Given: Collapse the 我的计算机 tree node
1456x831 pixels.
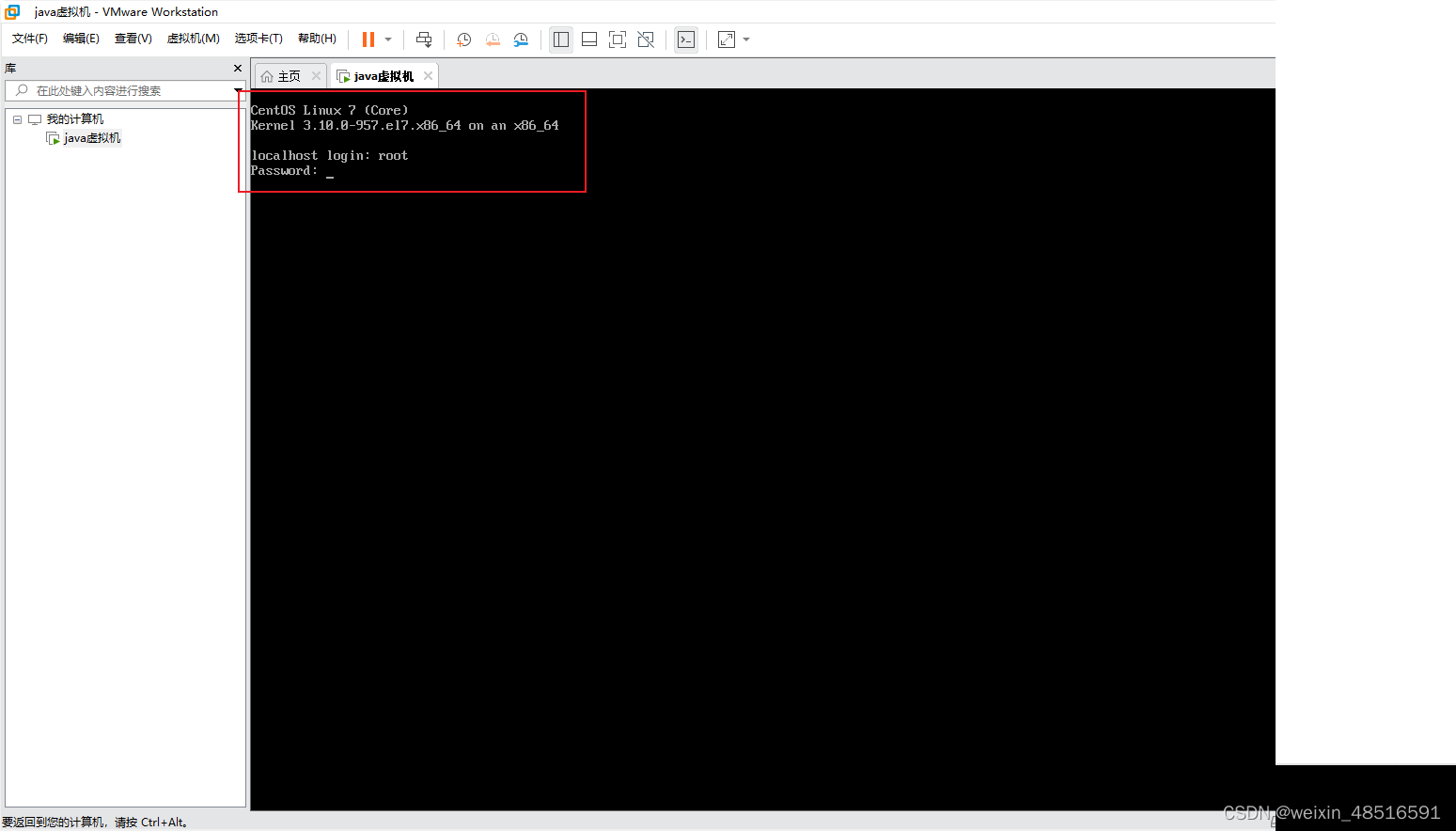Looking at the screenshot, I should (x=17, y=119).
